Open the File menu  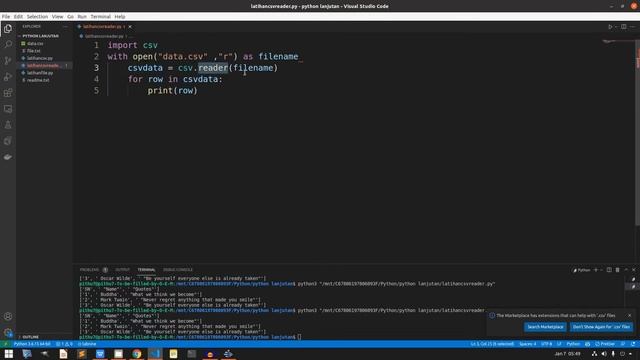(x=6, y=17)
